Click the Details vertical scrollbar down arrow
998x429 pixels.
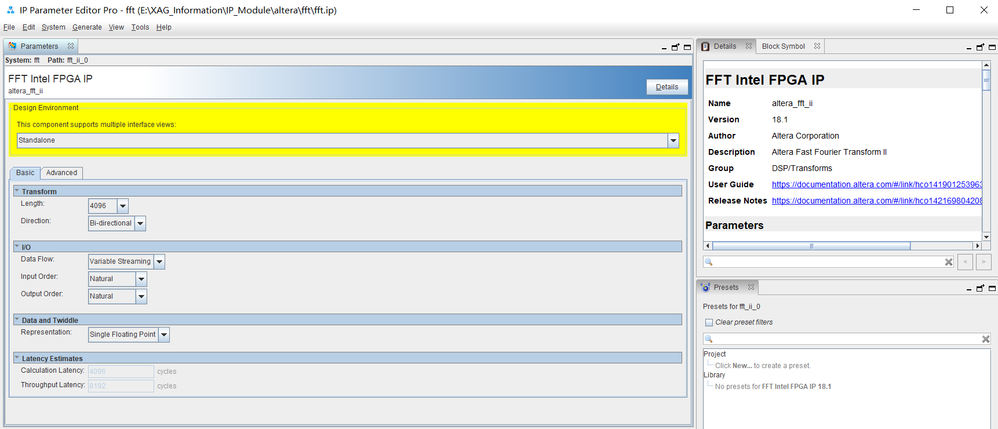[x=987, y=236]
